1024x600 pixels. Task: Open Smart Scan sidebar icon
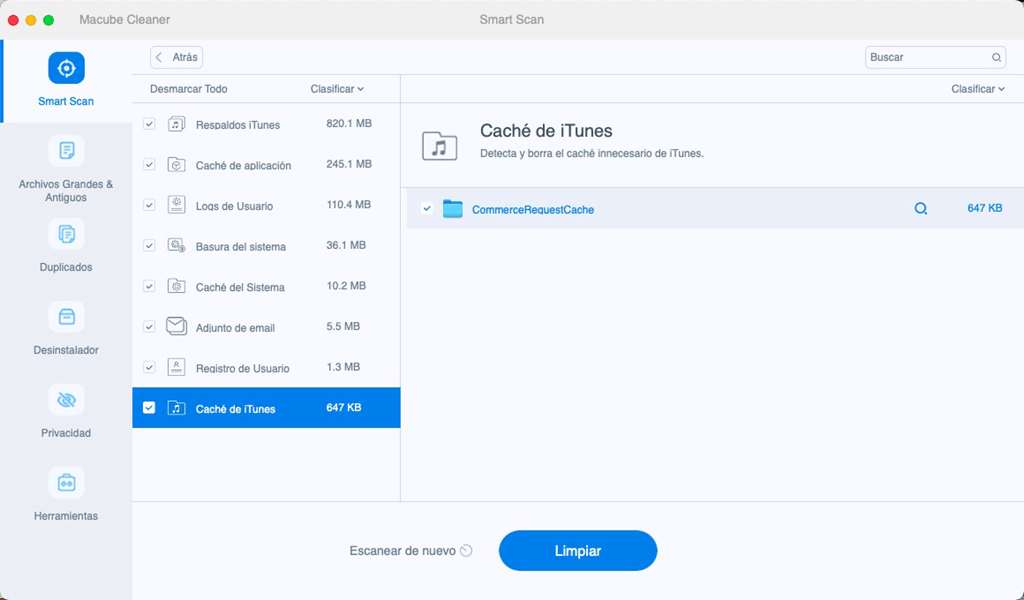pyautogui.click(x=66, y=68)
